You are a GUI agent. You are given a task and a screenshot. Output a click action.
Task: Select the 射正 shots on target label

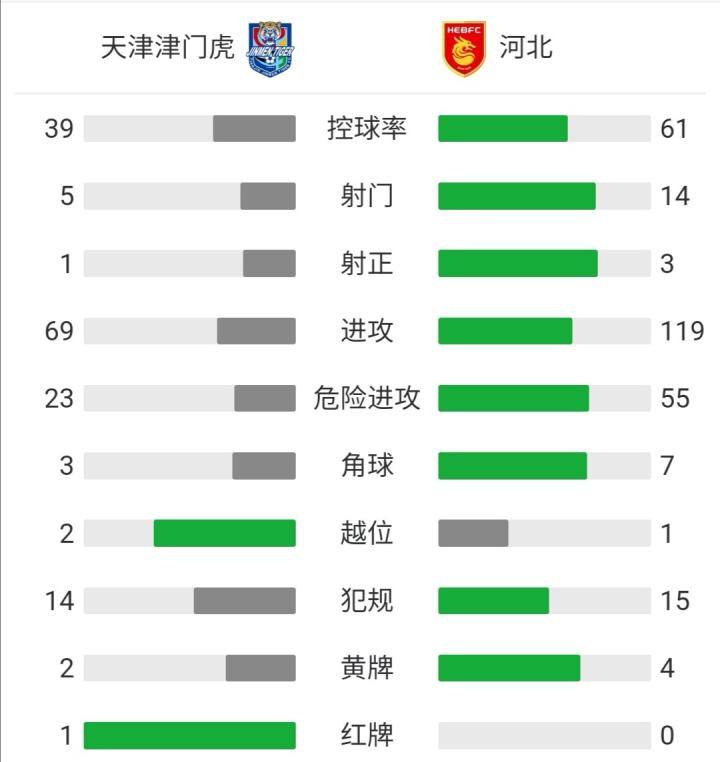pyautogui.click(x=367, y=264)
